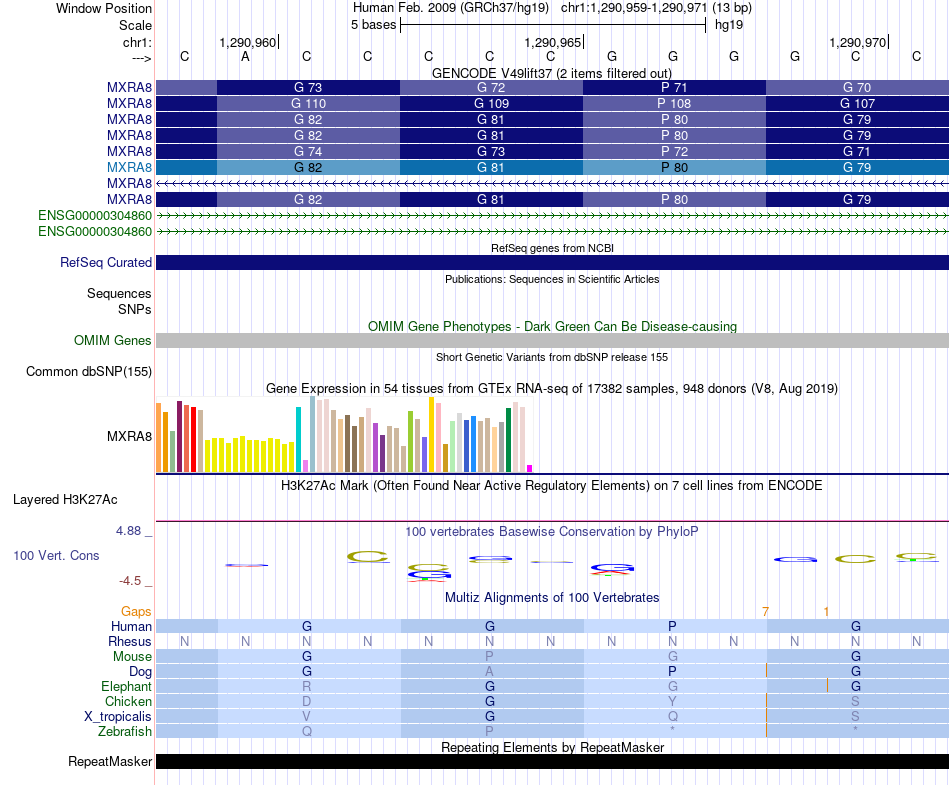Click codon G 74 box
Screen dimensions: 950x785
tap(308, 151)
